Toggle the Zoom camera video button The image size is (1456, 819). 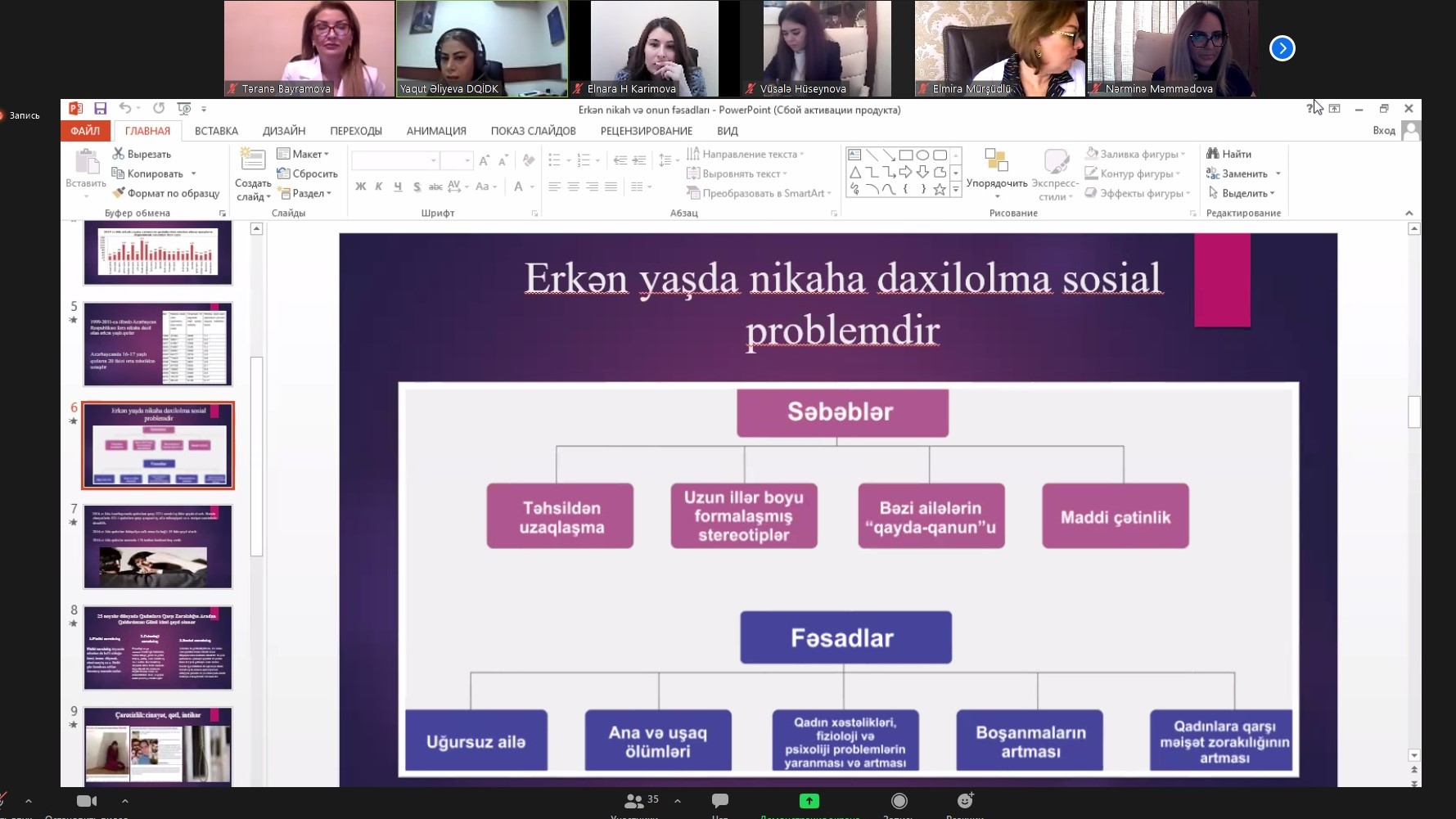(86, 801)
